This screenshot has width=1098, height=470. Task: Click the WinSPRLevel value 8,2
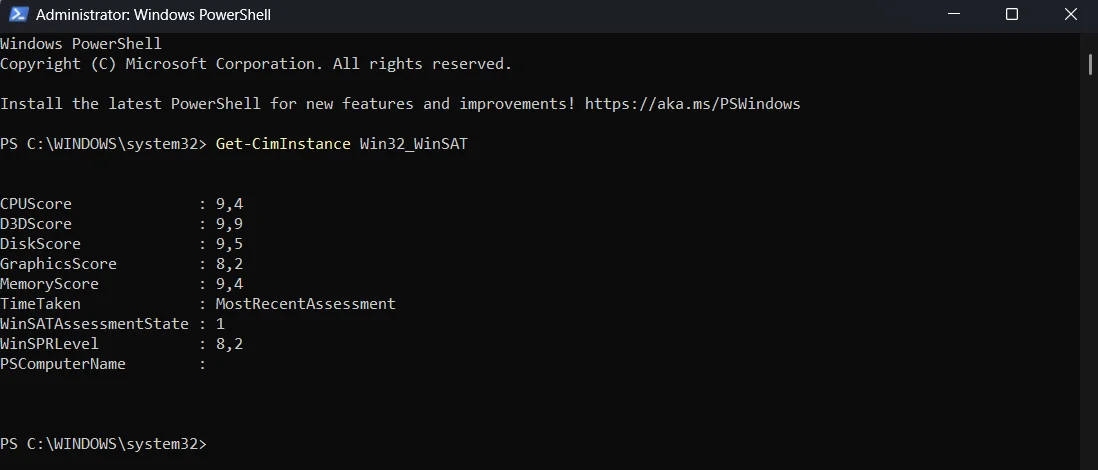[230, 344]
